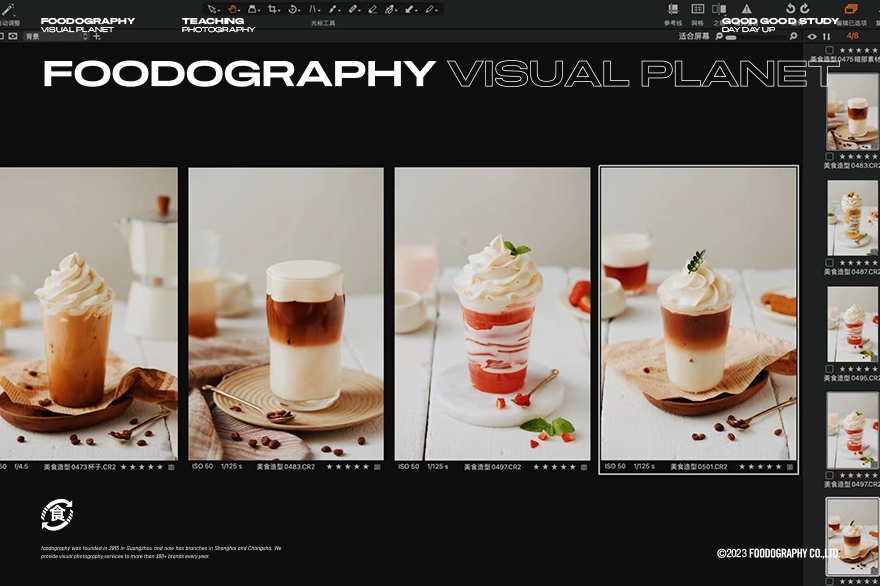
Task: Select the healing mask pen tool
Action: click(390, 9)
